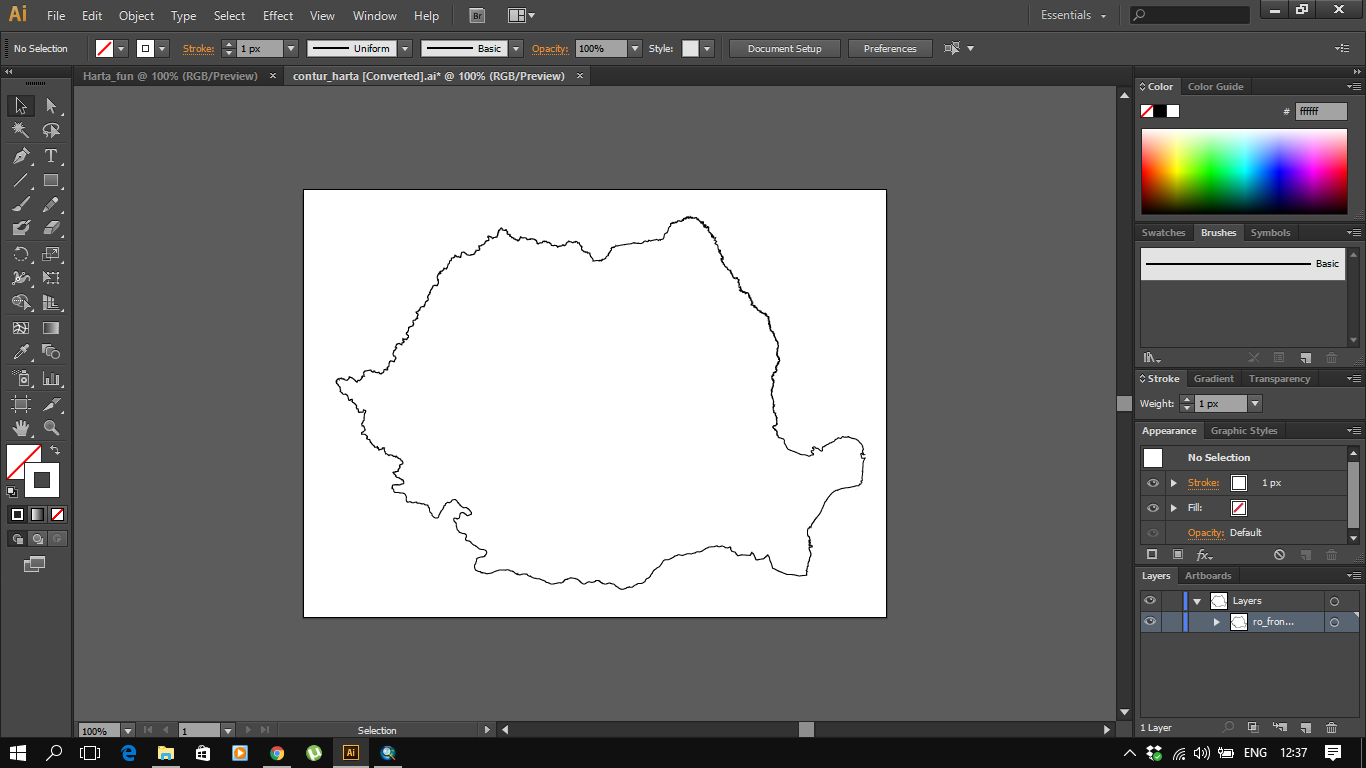Select the Blend tool
1366x768 pixels.
click(x=51, y=352)
